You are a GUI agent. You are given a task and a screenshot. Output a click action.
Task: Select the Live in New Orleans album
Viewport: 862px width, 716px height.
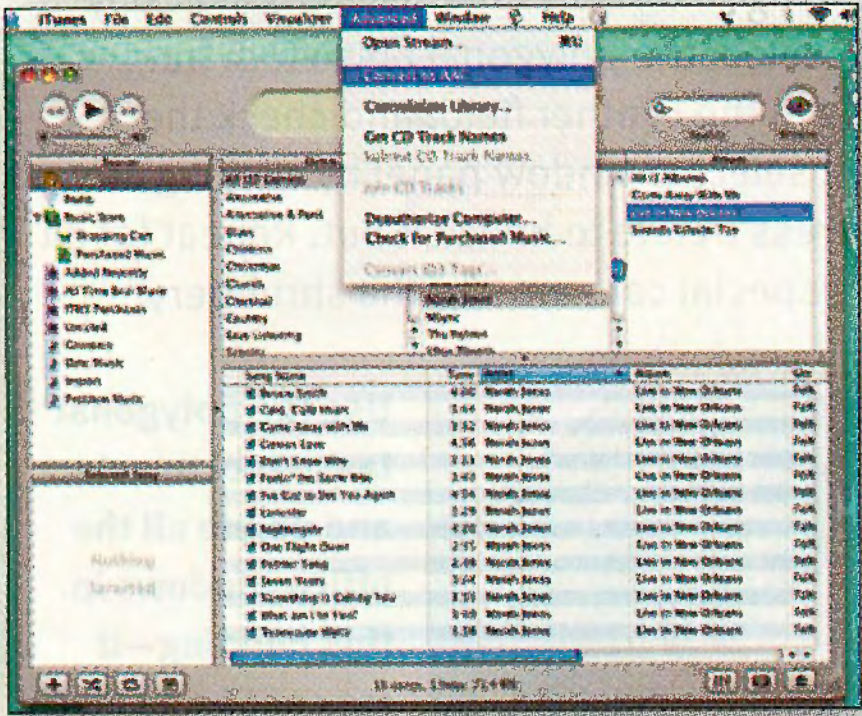point(719,212)
